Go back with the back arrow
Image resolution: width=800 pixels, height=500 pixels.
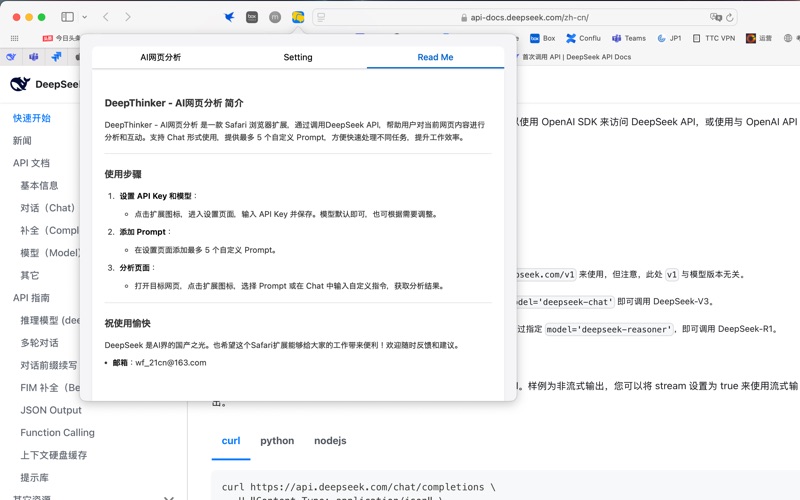(106, 17)
